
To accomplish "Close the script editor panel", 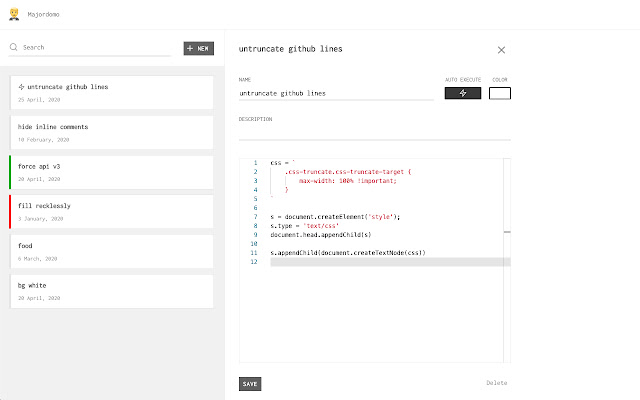I will pos(501,49).
